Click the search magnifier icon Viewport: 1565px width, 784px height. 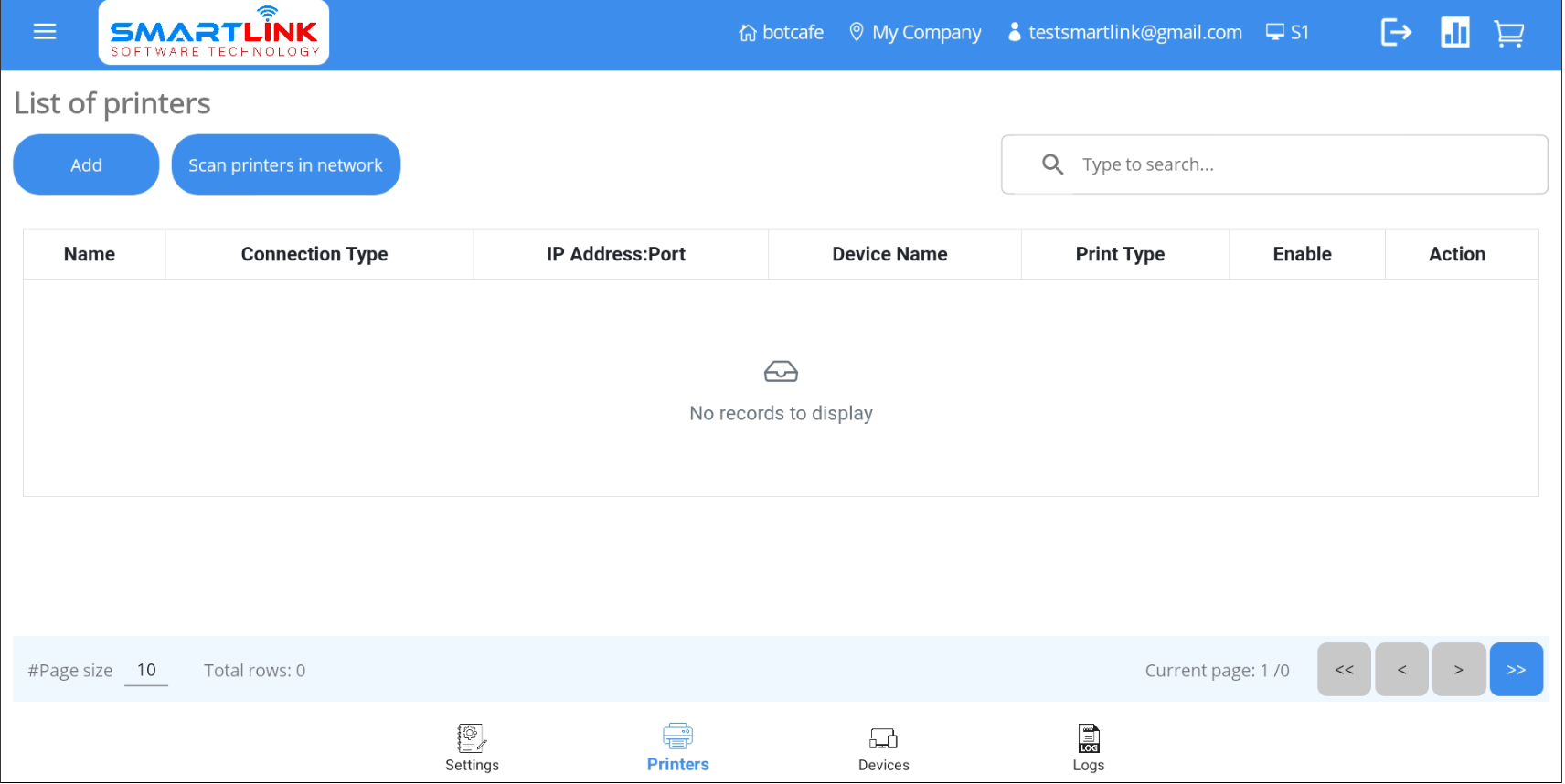(x=1054, y=164)
